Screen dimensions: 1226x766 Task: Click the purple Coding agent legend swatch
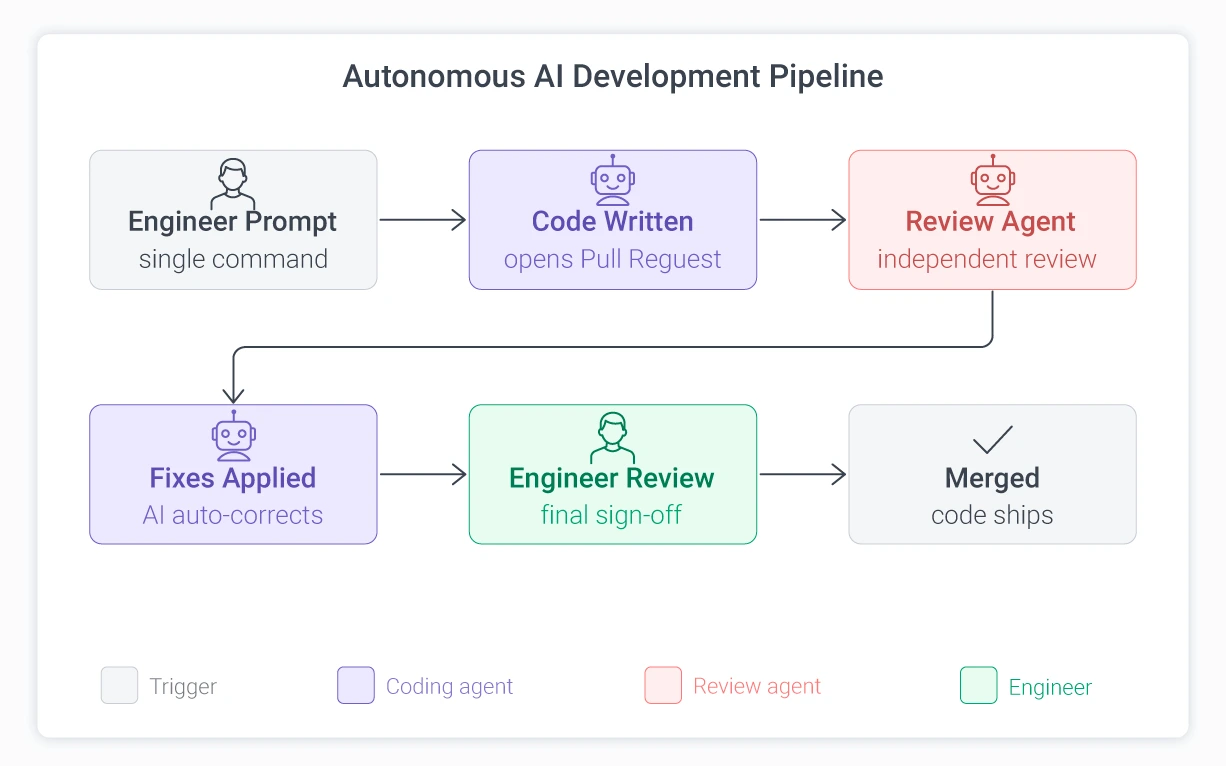tap(356, 686)
